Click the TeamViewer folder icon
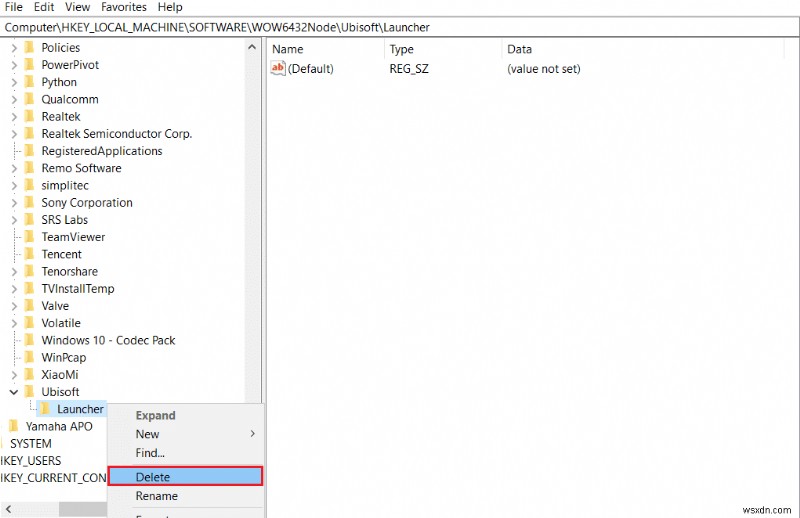This screenshot has height=518, width=800. click(x=30, y=237)
